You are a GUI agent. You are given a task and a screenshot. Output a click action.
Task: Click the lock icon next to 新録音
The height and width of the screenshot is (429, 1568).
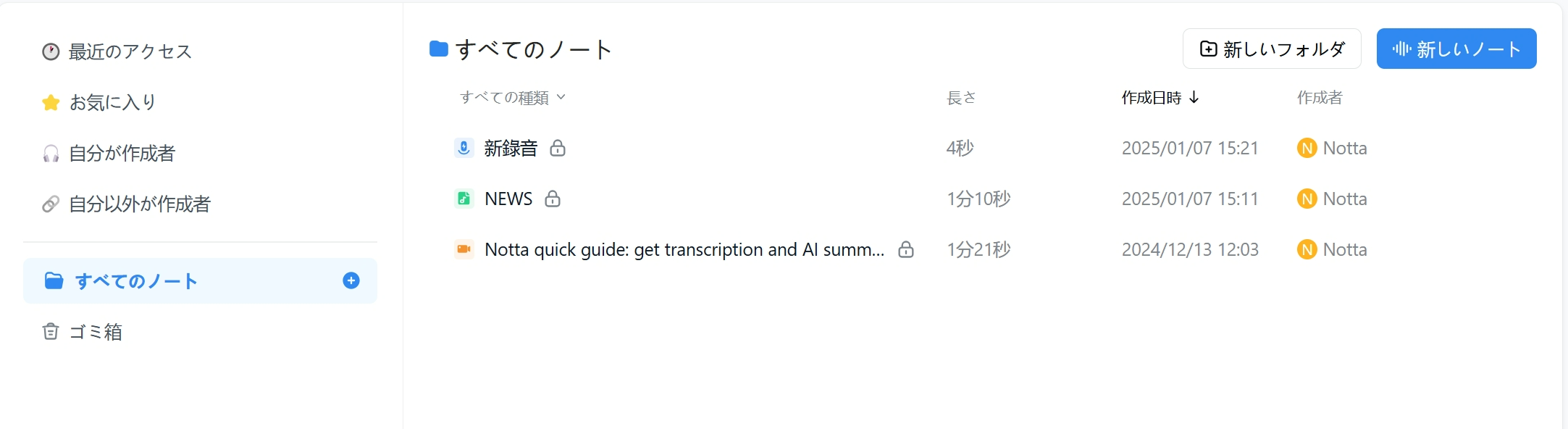click(x=558, y=148)
